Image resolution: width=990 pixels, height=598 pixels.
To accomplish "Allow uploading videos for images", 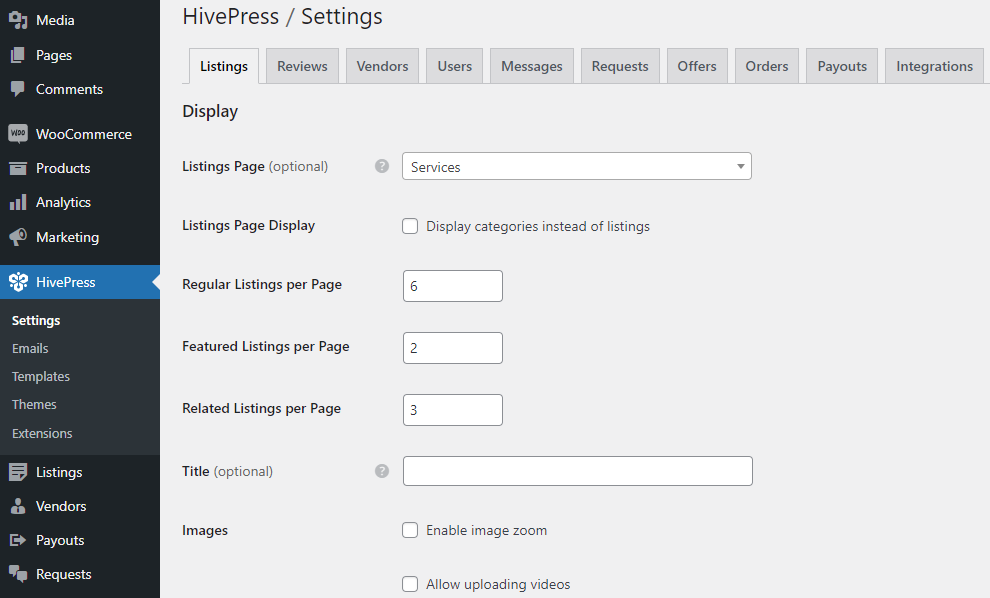I will tap(410, 584).
